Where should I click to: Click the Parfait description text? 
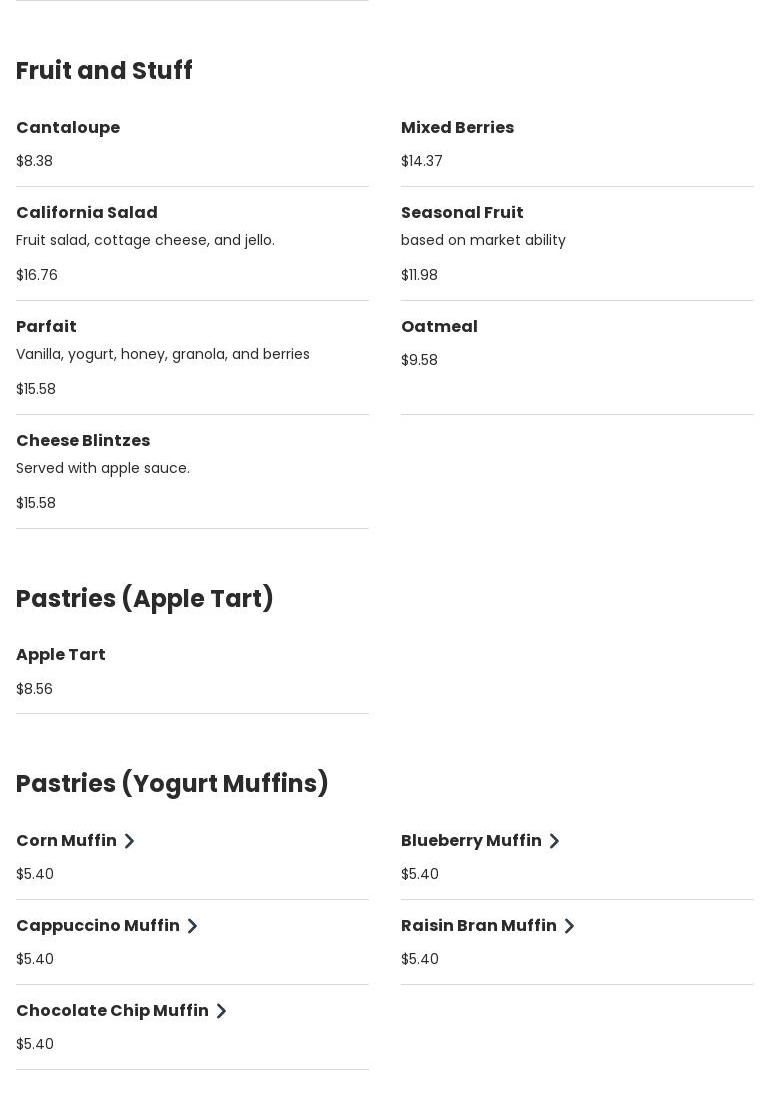click(x=163, y=354)
